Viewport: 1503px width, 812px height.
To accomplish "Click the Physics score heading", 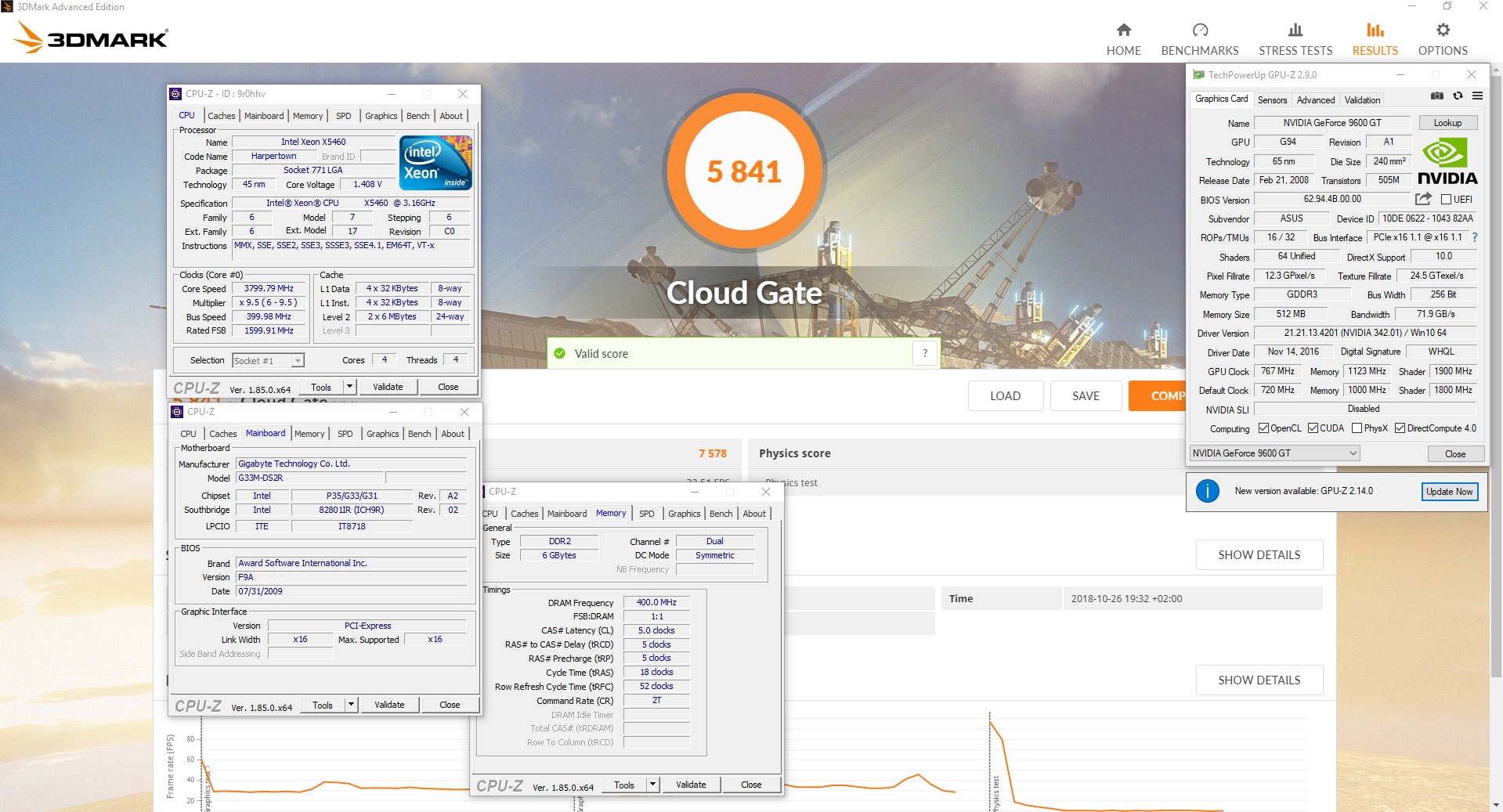I will click(x=794, y=453).
